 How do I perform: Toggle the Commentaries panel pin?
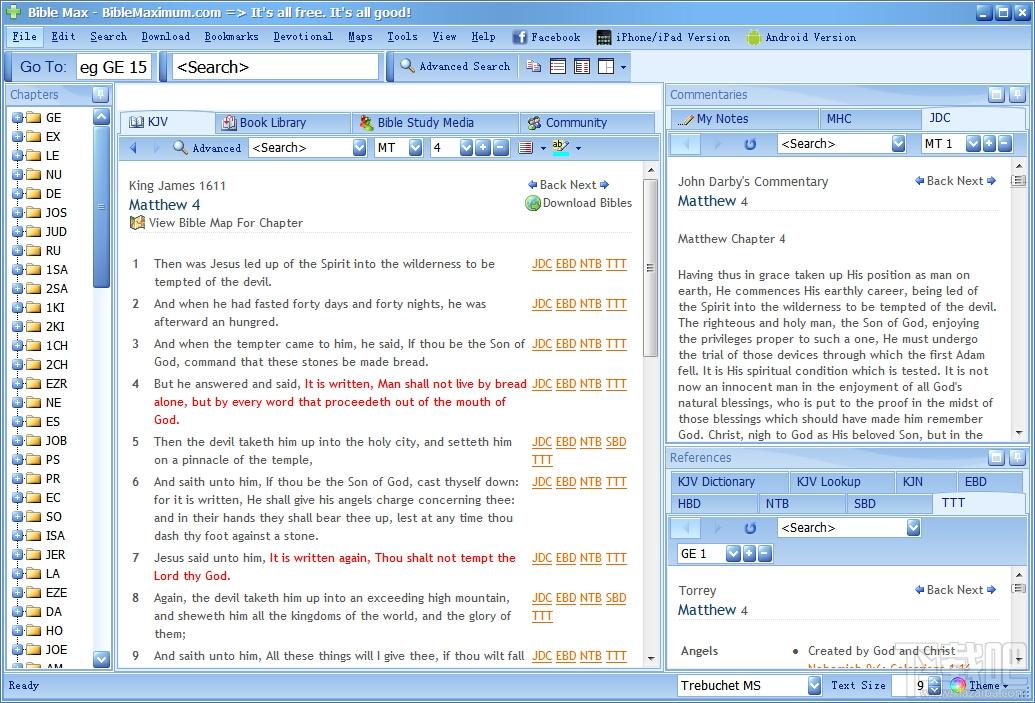[x=1017, y=95]
